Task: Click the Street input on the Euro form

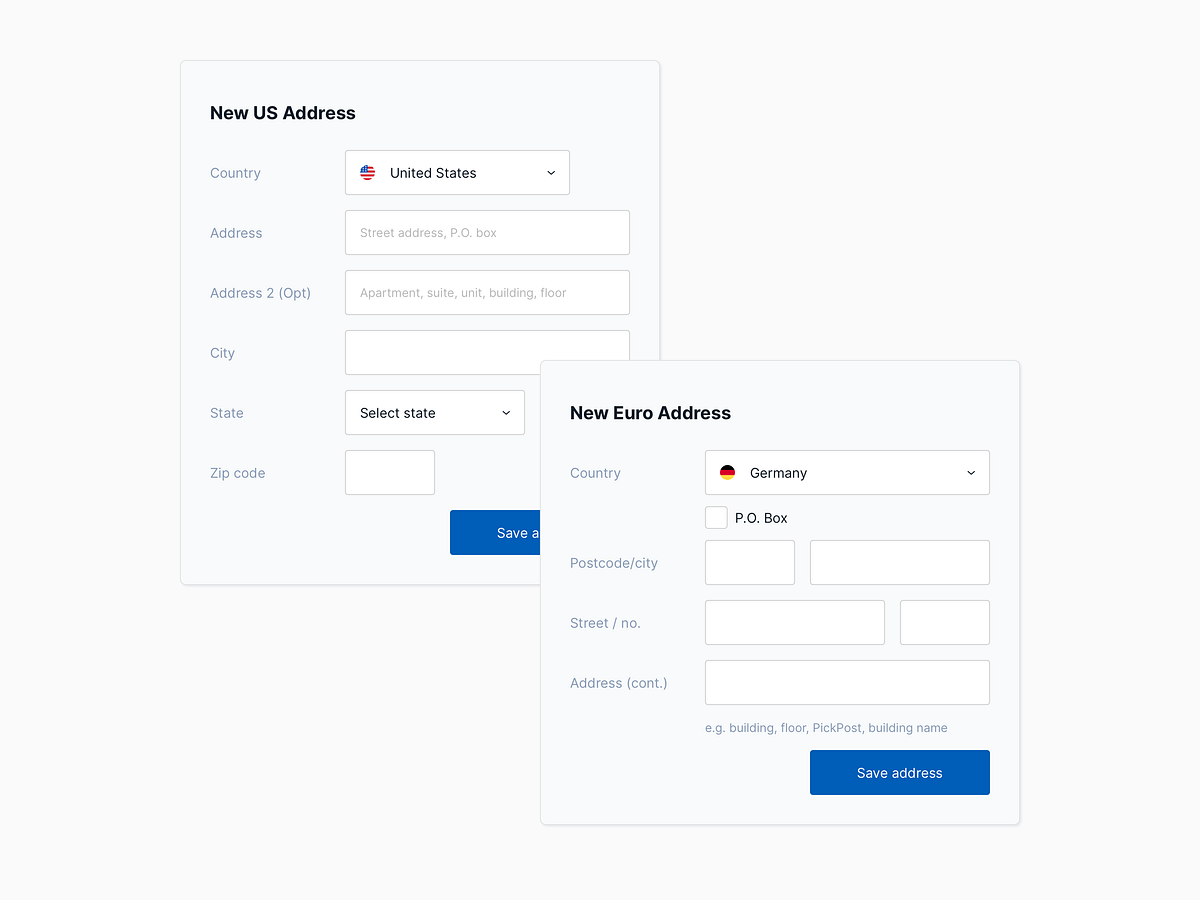Action: pyautogui.click(x=794, y=622)
